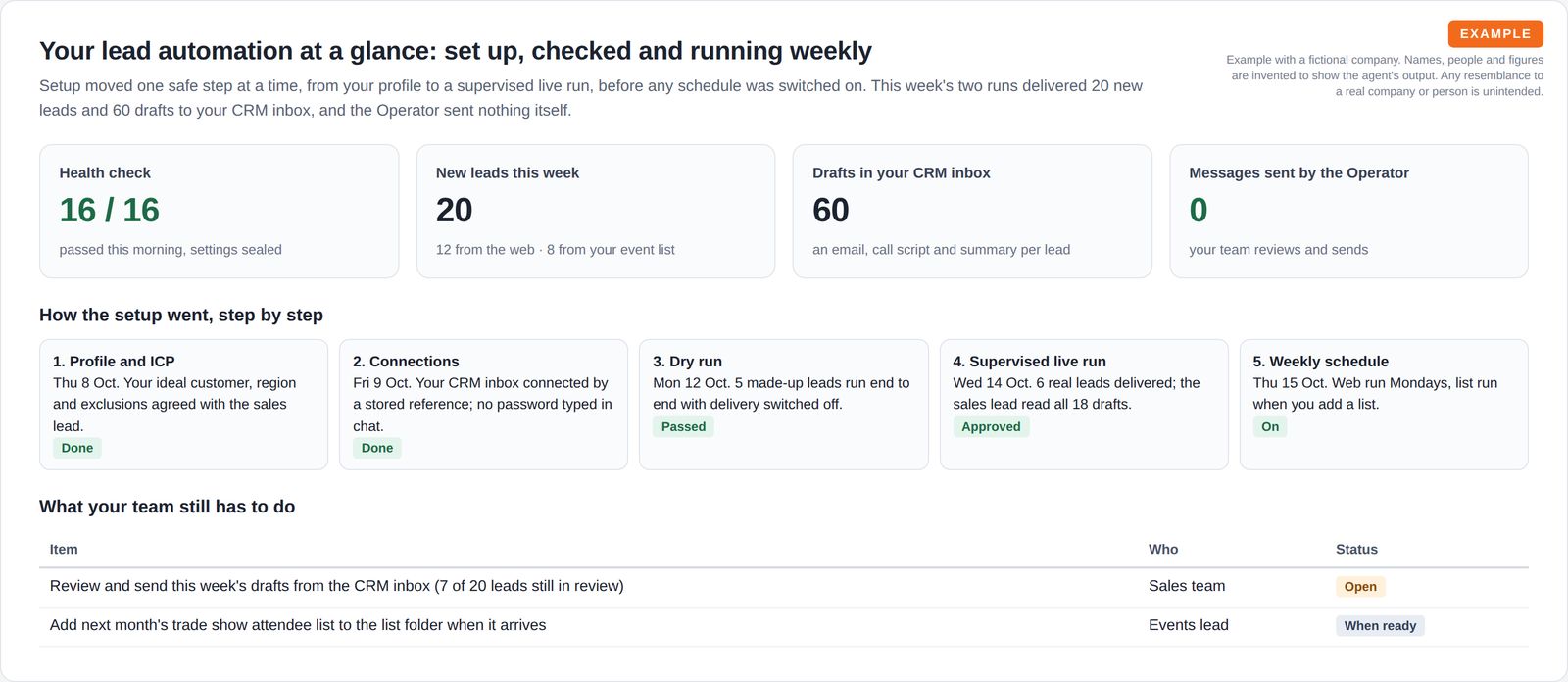Click 'your team reviews and sends' caption
The width and height of the screenshot is (1568, 682).
pos(1278,250)
